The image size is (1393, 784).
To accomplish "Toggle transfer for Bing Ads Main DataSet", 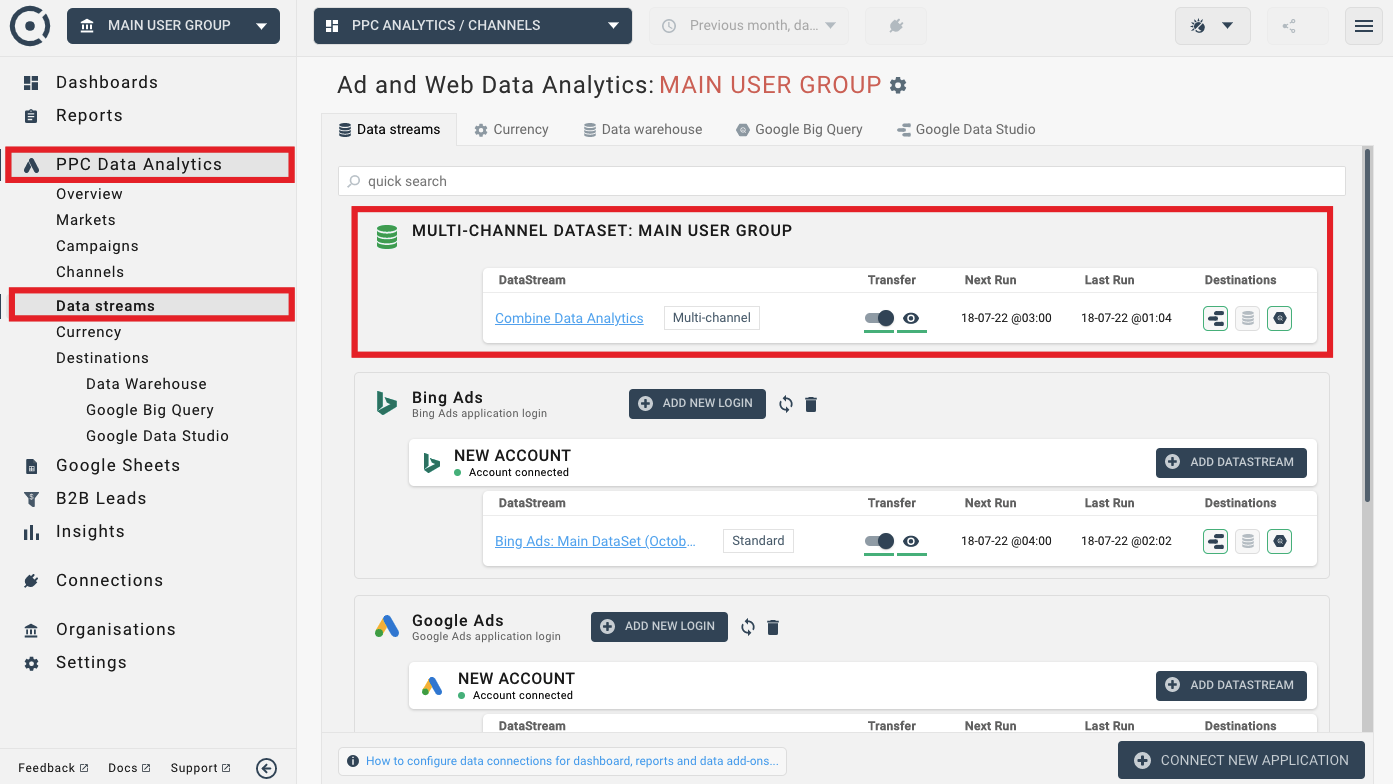I will [x=879, y=541].
